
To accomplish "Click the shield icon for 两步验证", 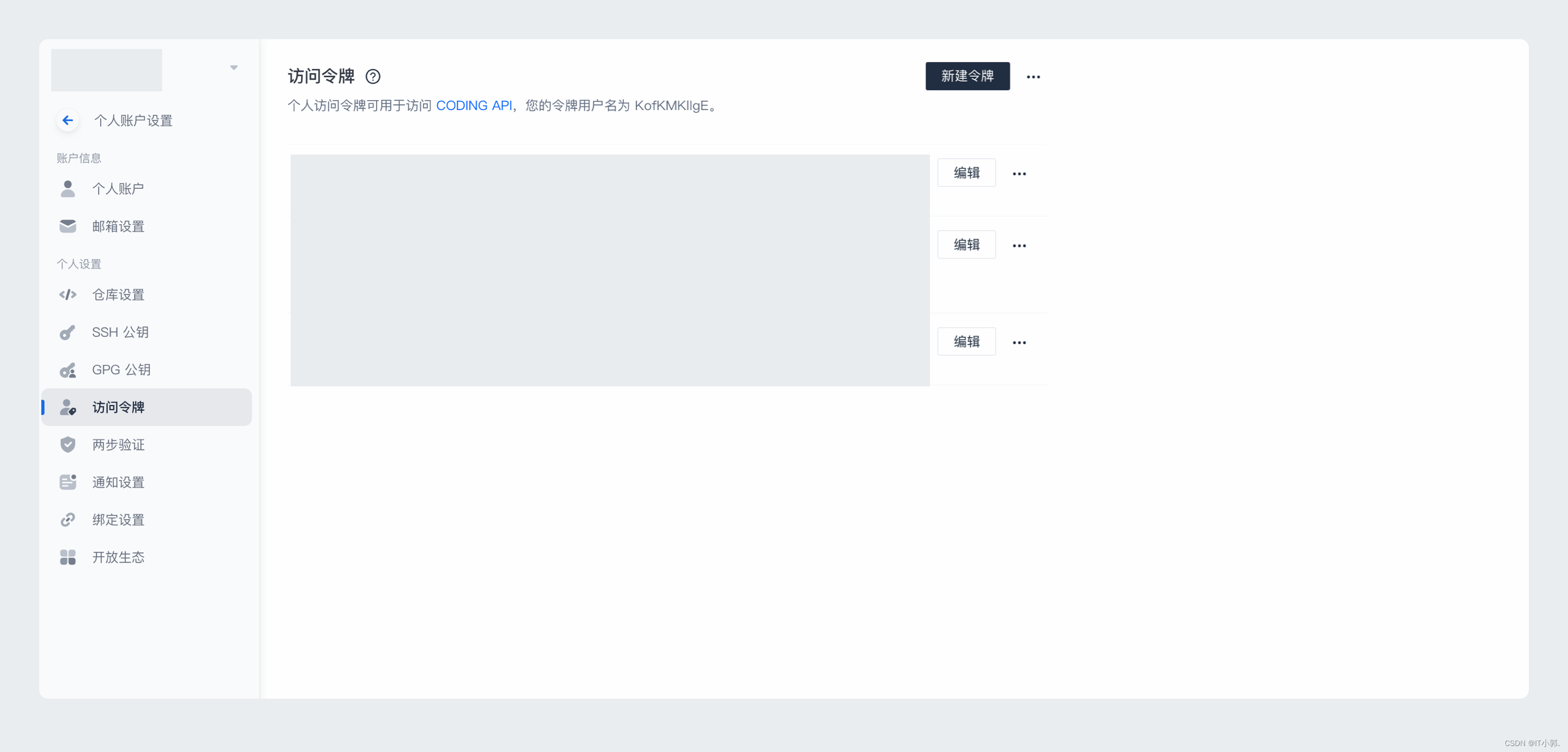I will point(68,445).
